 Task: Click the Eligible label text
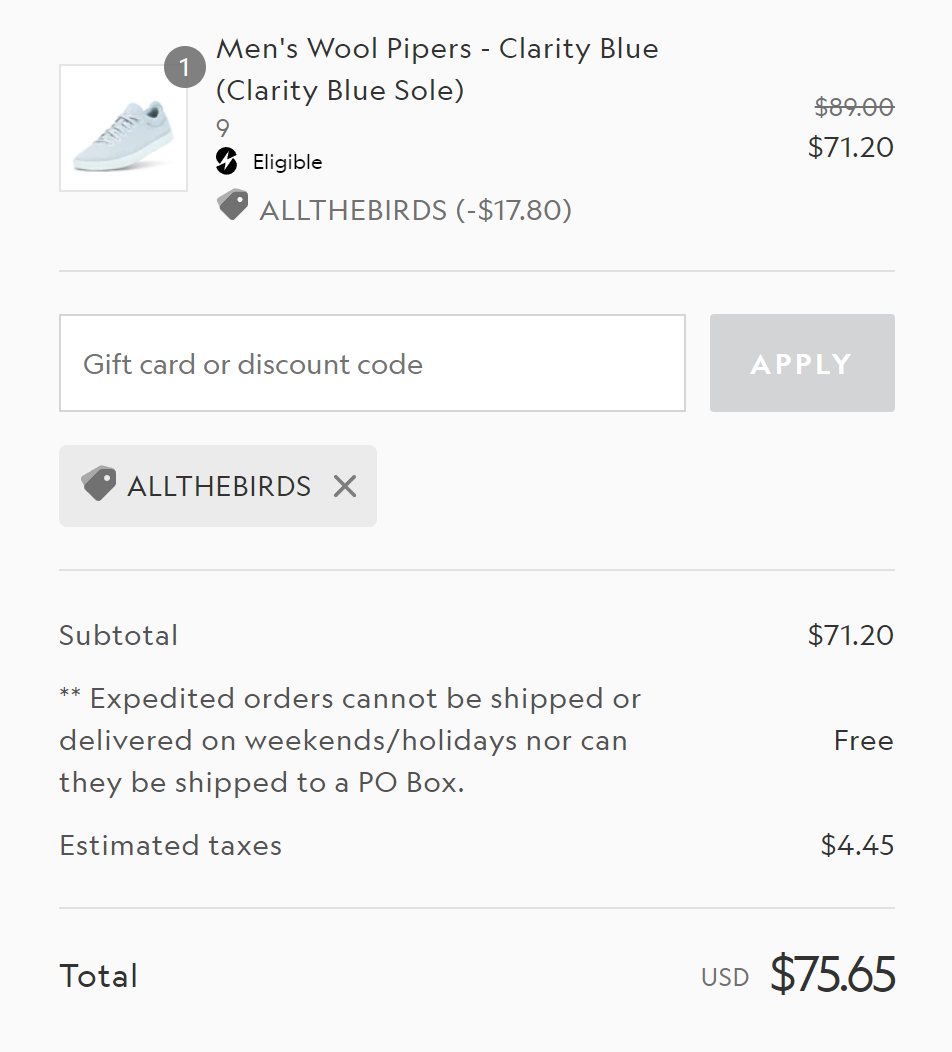287,162
